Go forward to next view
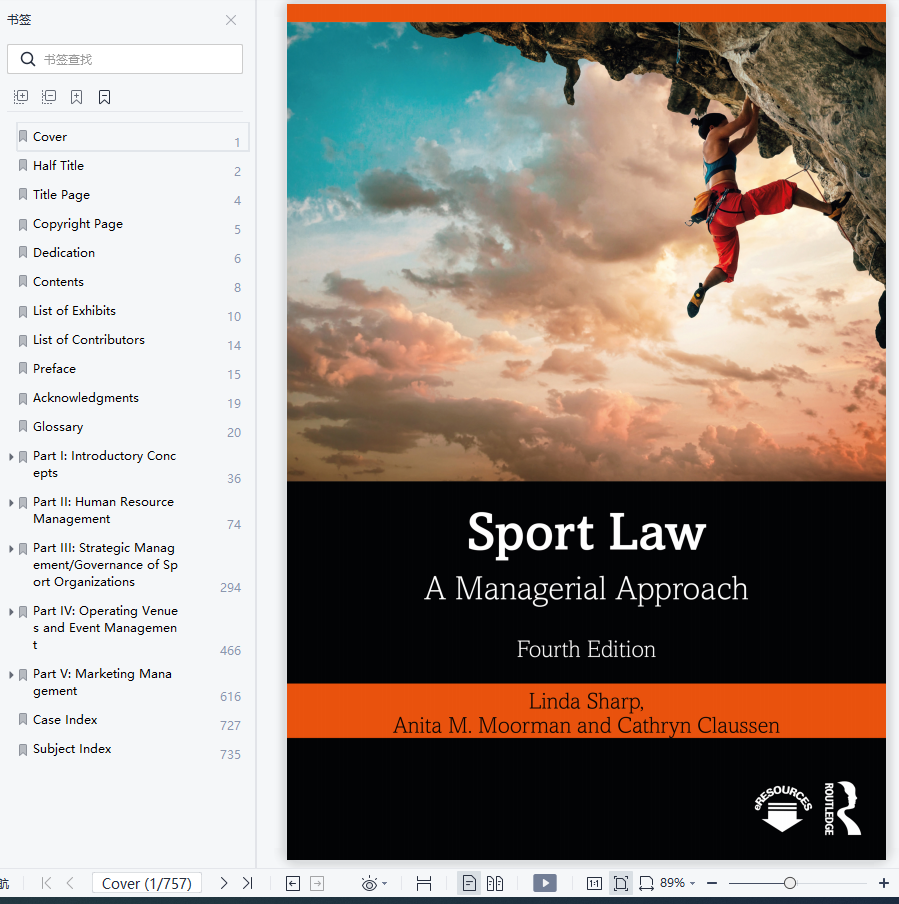The height and width of the screenshot is (904, 899). coord(317,883)
